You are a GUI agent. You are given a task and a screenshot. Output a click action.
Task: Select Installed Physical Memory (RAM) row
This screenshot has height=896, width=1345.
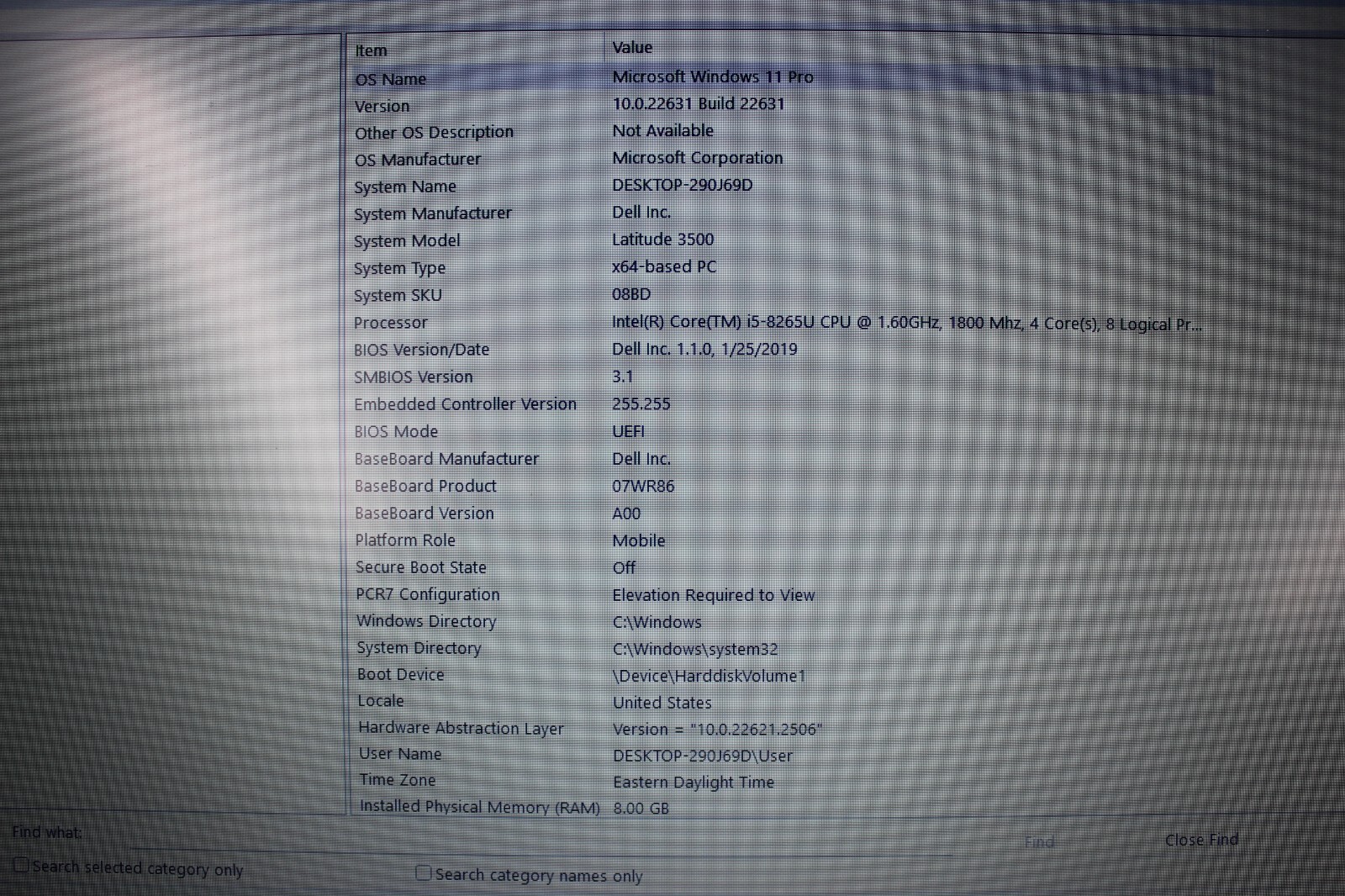[x=480, y=806]
